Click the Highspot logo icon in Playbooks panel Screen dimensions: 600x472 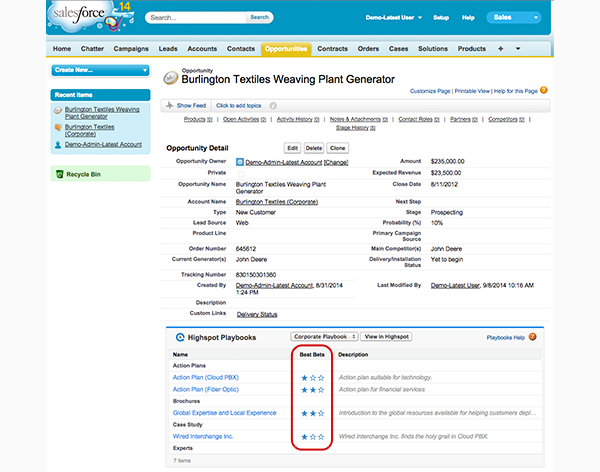(x=181, y=337)
